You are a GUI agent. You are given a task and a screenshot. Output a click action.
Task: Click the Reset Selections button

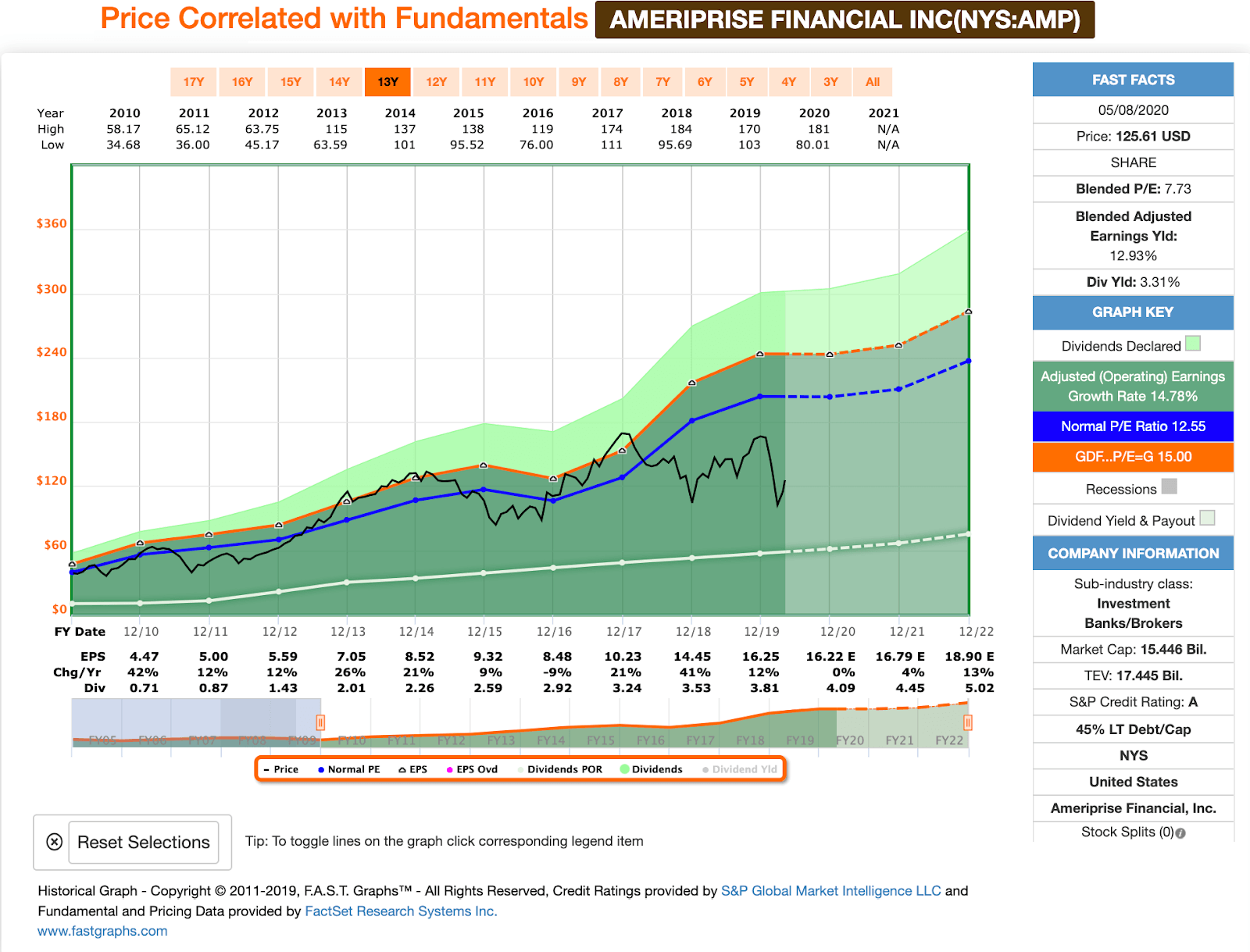click(x=144, y=842)
